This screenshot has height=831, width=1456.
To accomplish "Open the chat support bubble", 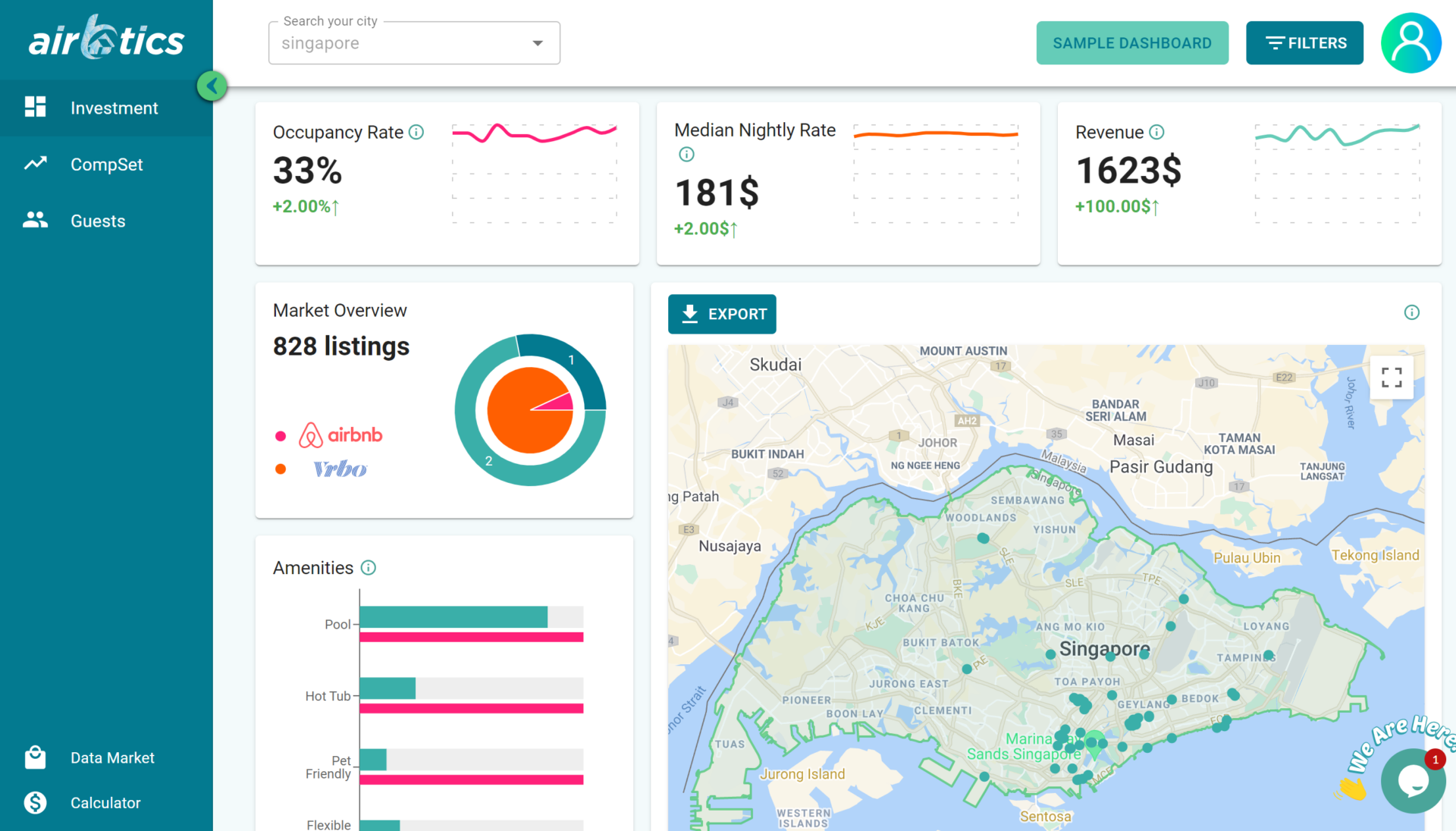I will point(1412,780).
